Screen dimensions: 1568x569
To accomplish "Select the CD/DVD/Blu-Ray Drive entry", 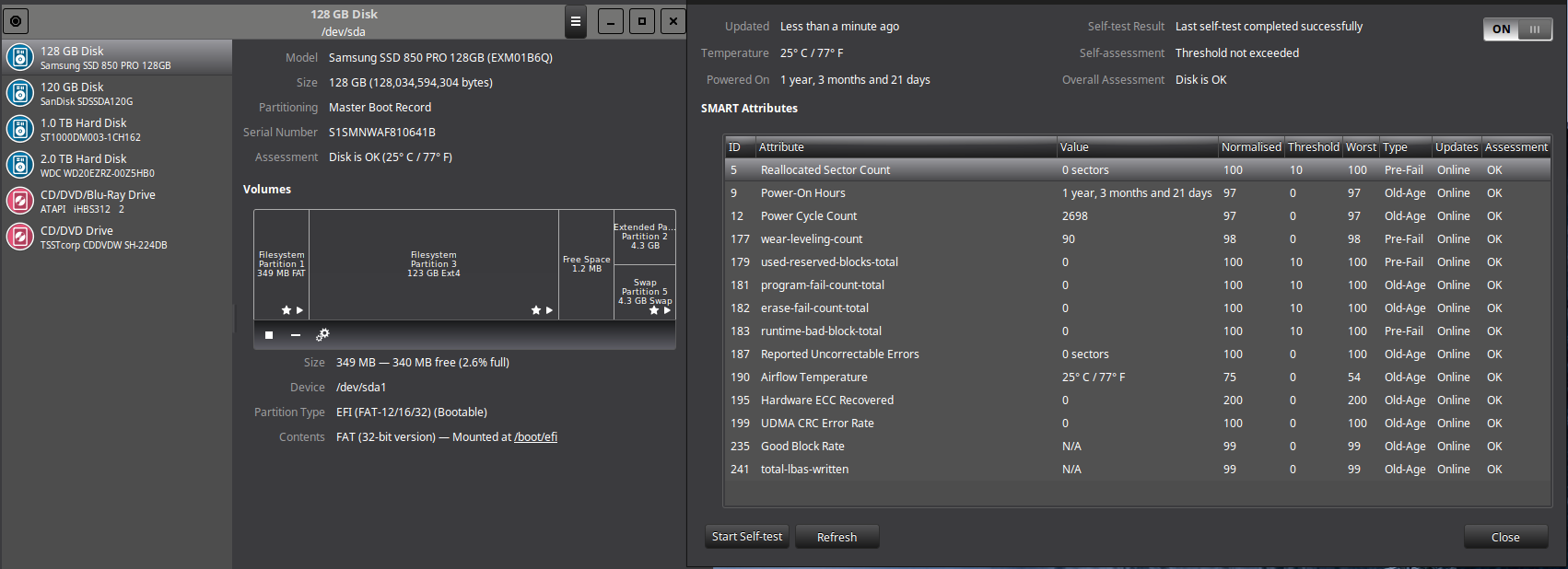I will tap(116, 201).
